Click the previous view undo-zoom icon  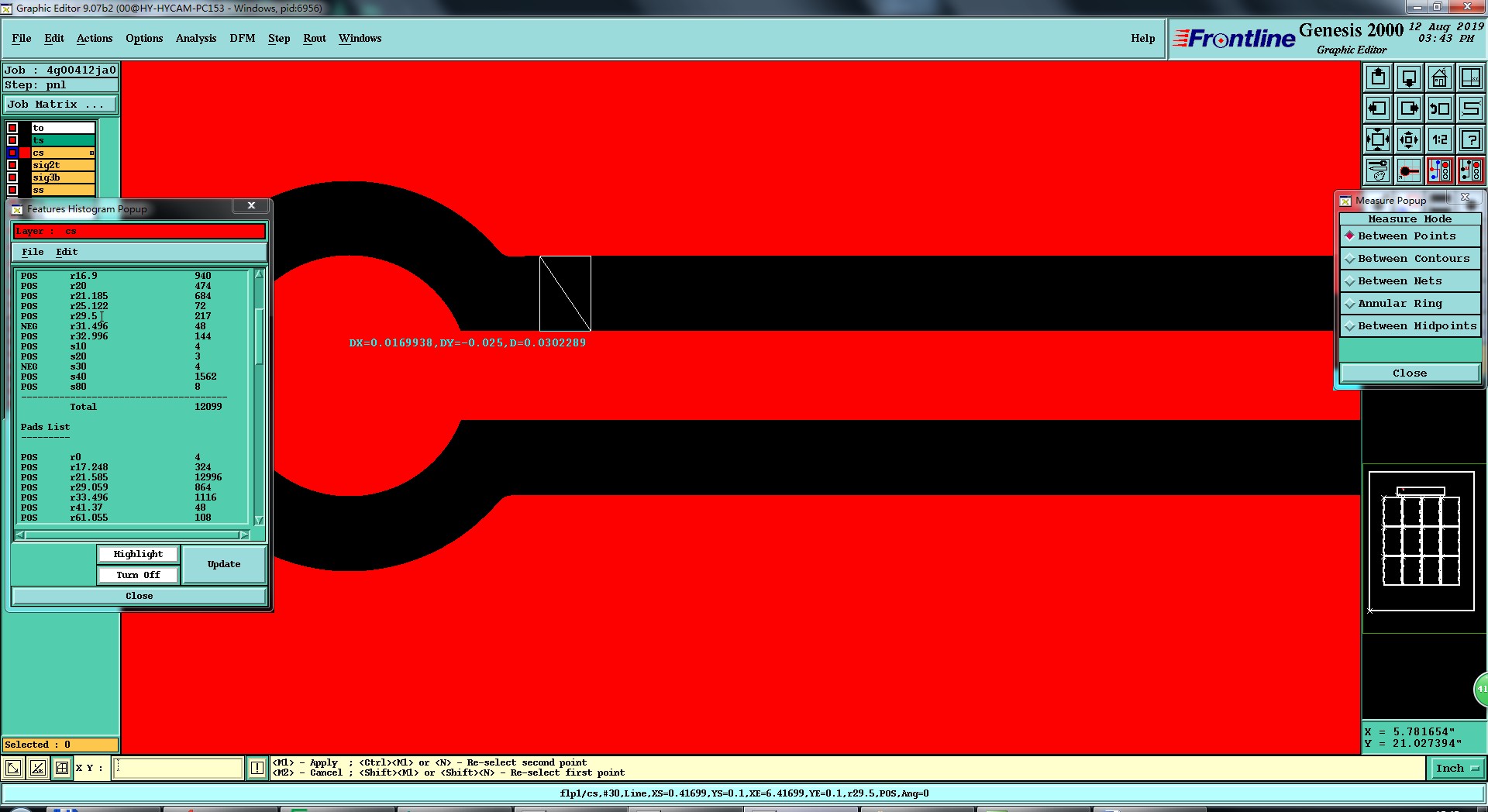(1440, 108)
